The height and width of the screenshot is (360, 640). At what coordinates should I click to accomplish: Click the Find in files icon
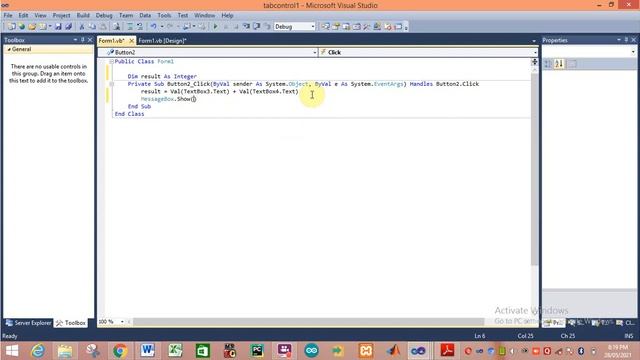tap(117, 27)
